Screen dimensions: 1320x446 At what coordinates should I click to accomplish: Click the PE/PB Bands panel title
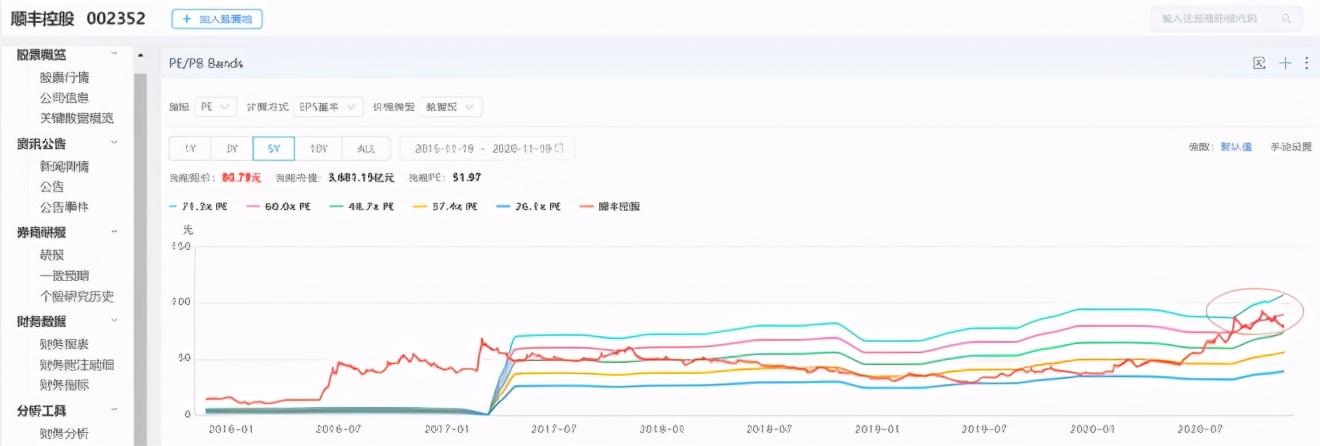[x=205, y=63]
